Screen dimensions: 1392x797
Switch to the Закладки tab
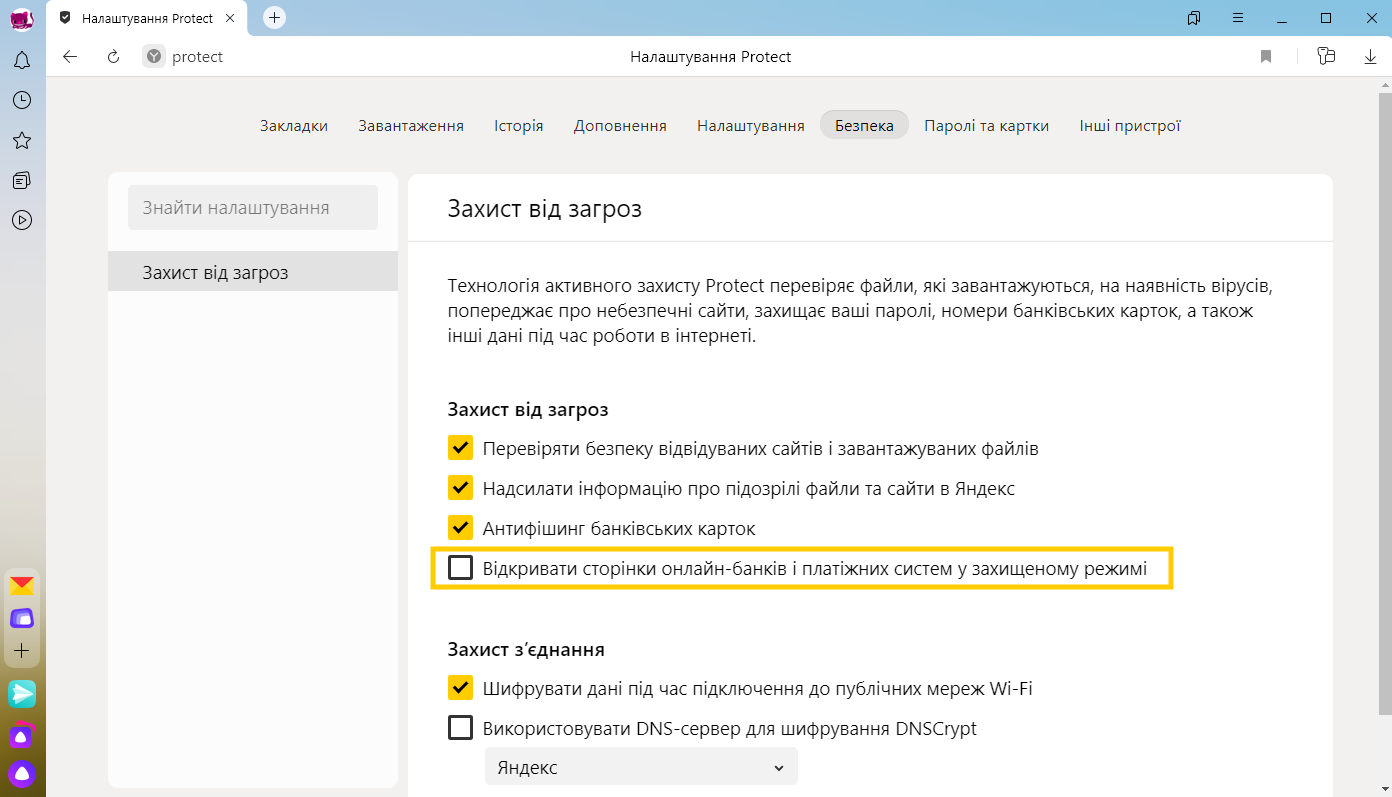294,125
